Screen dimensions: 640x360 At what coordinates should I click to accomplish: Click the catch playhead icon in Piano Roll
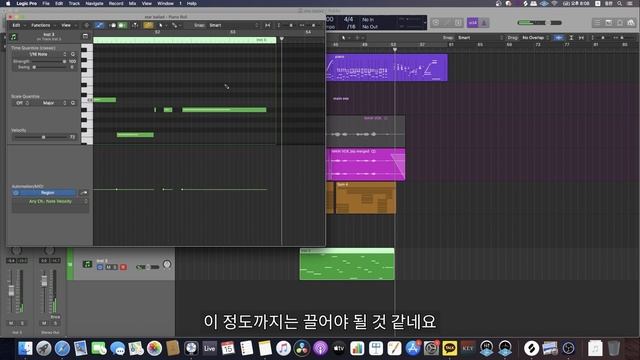135,25
